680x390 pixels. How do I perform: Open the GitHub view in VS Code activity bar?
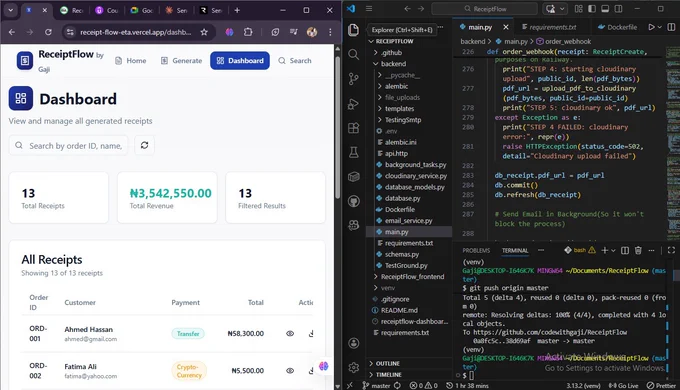tap(353, 201)
